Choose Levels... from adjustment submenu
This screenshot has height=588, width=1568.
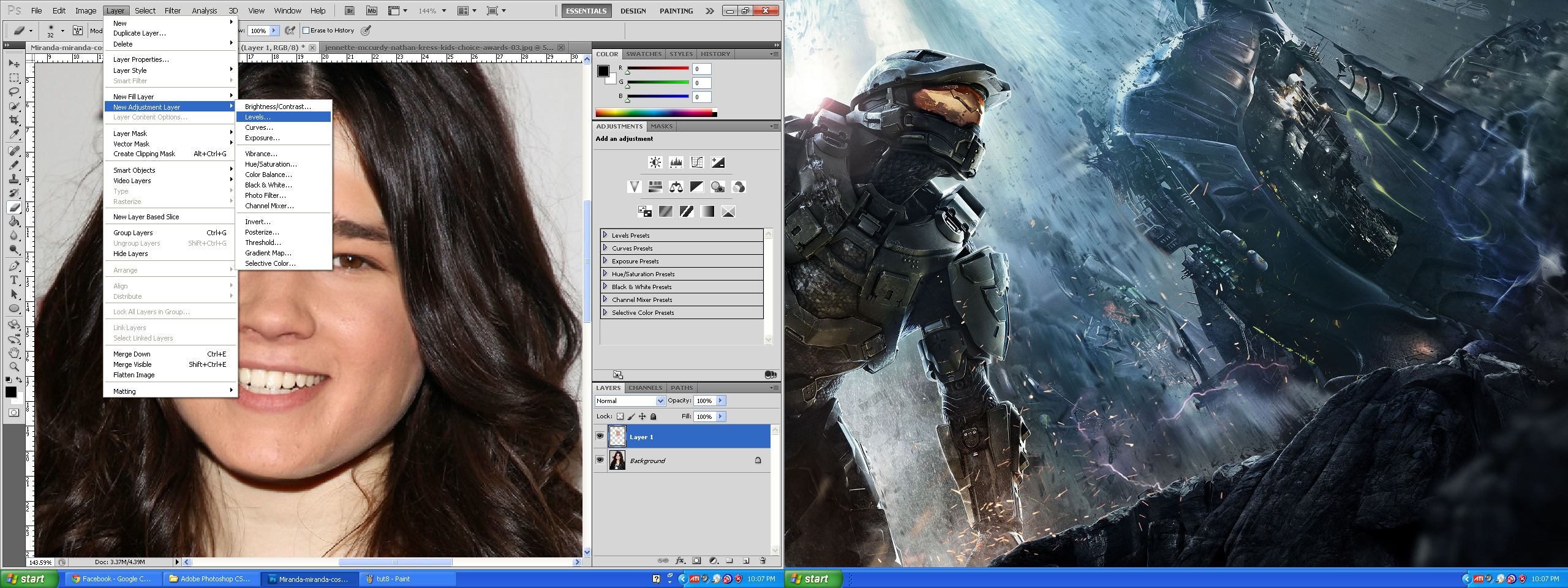[284, 117]
